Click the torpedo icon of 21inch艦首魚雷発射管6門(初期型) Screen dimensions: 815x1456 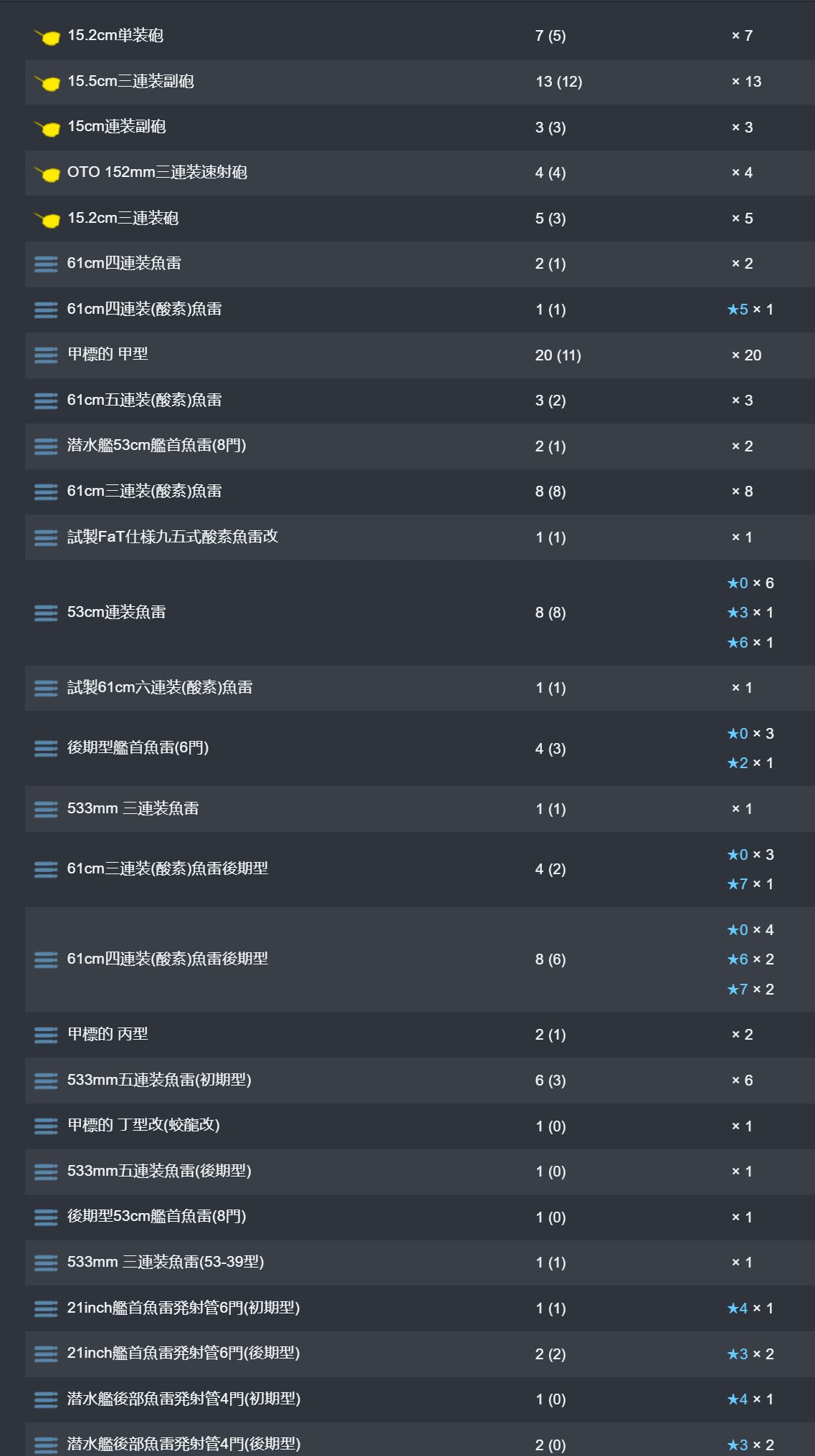[x=46, y=1308]
